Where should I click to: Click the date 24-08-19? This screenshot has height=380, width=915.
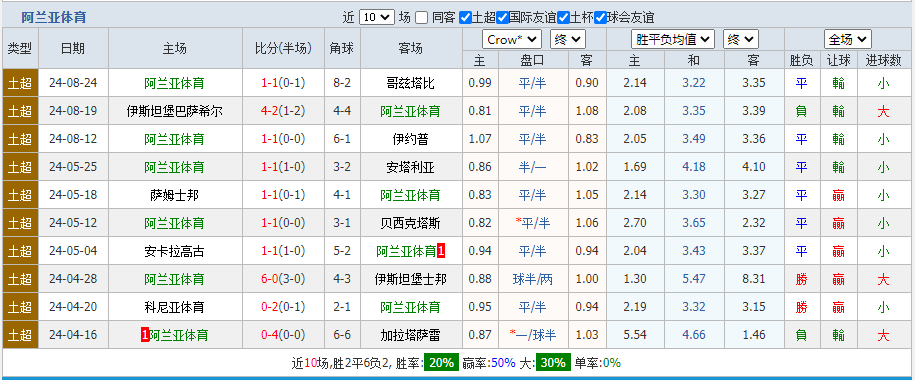pos(73,111)
